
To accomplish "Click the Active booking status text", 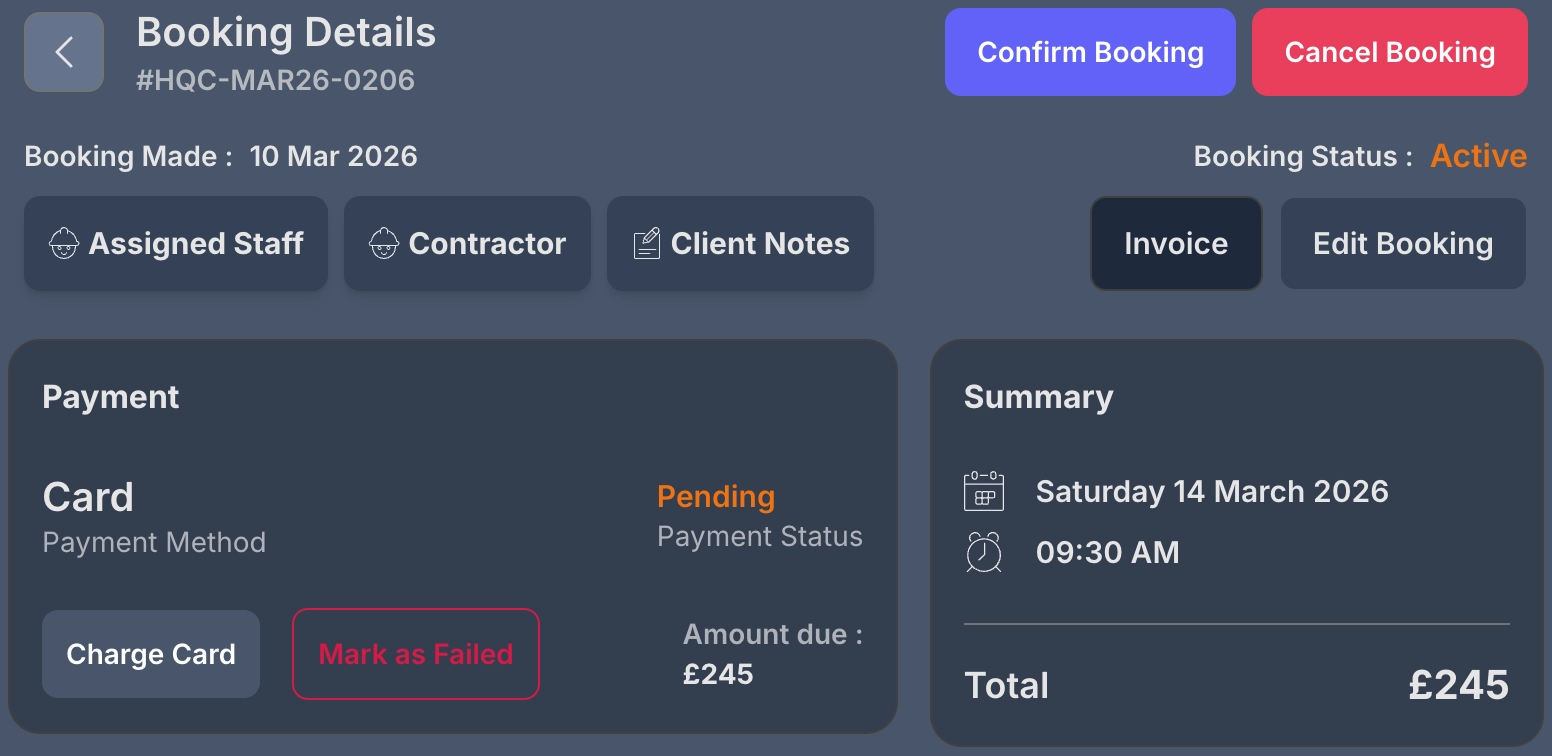I will coord(1479,156).
